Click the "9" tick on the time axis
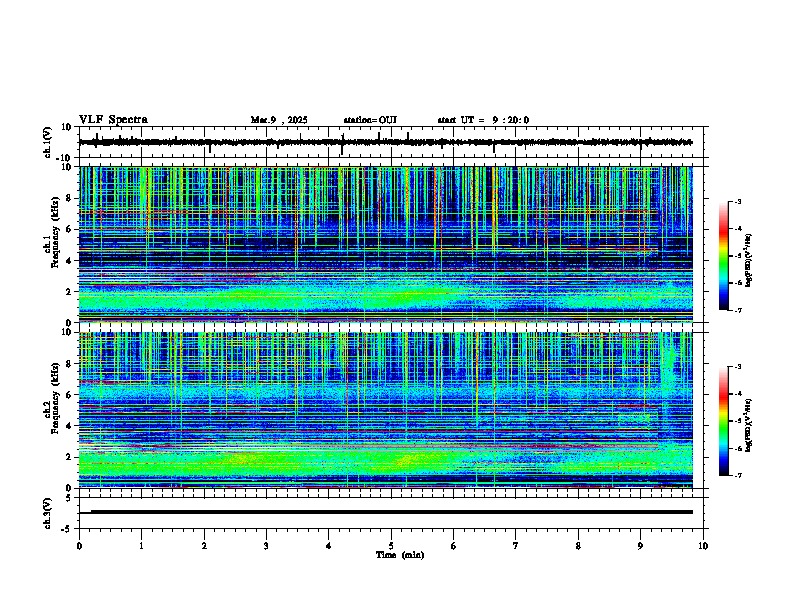This screenshot has height=612, width=792. pyautogui.click(x=641, y=546)
